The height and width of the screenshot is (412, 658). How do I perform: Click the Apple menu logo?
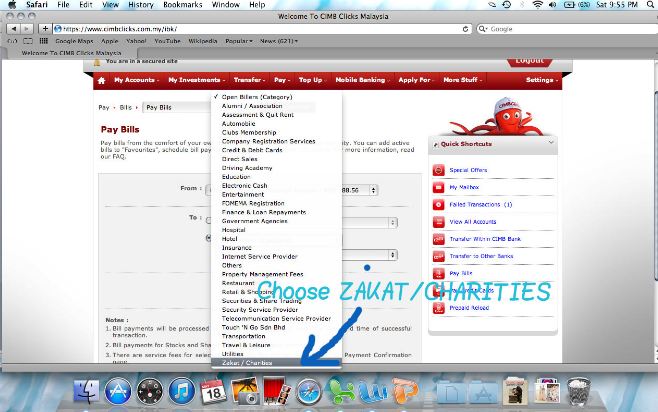click(x=12, y=5)
